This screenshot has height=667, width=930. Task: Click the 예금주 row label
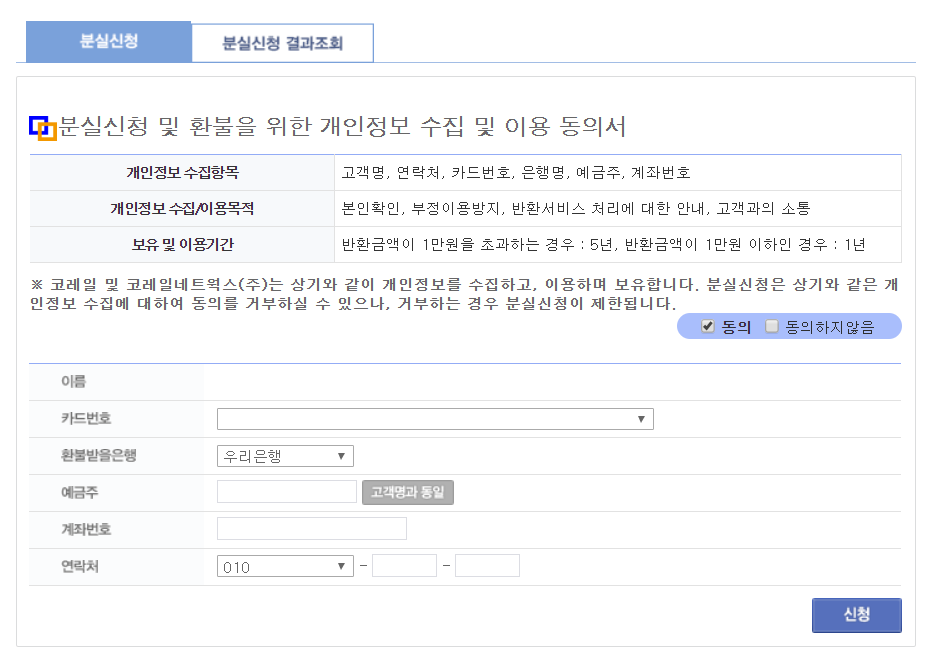click(79, 492)
